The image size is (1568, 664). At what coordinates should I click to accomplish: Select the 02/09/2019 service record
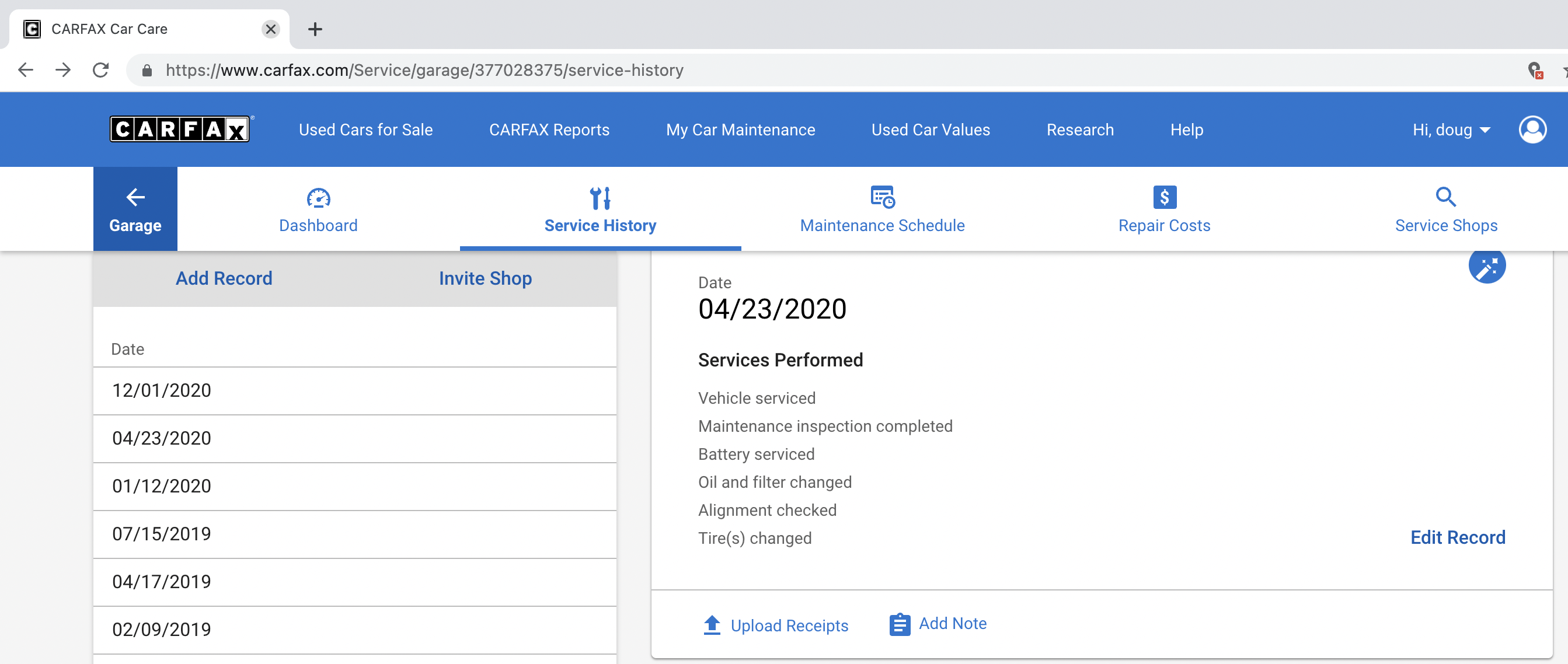click(355, 630)
